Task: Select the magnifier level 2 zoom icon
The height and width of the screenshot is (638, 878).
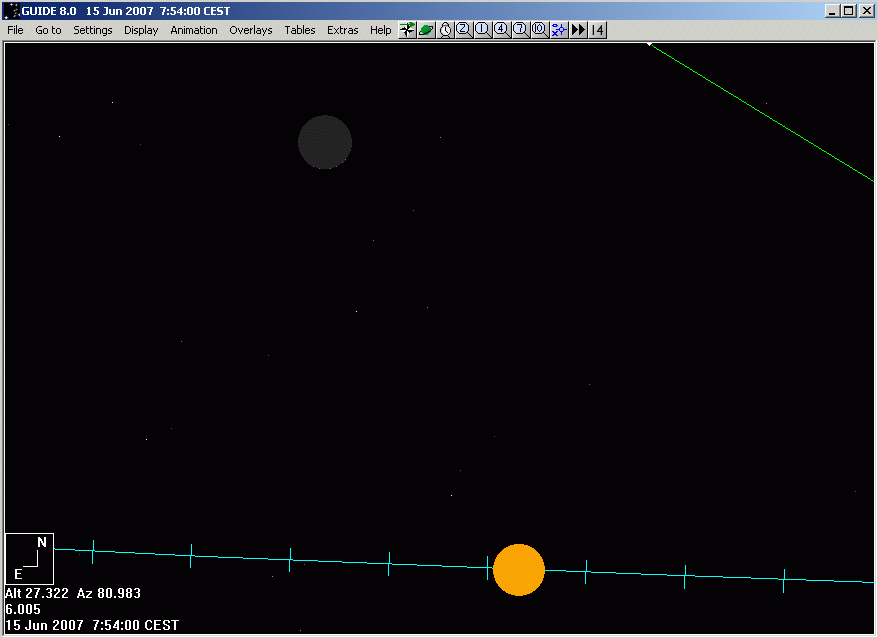Action: [x=464, y=30]
